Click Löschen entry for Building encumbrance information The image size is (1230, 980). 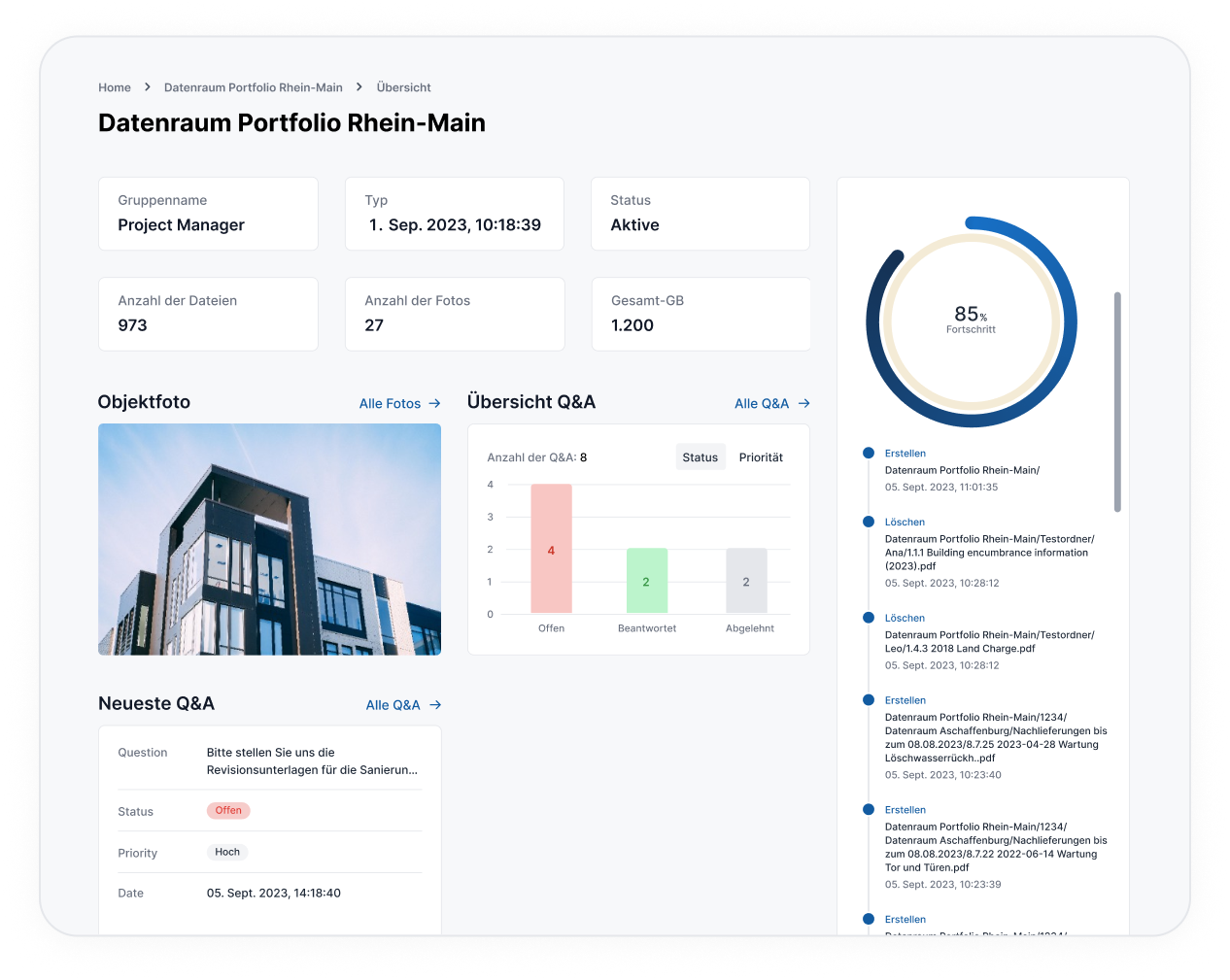point(989,553)
